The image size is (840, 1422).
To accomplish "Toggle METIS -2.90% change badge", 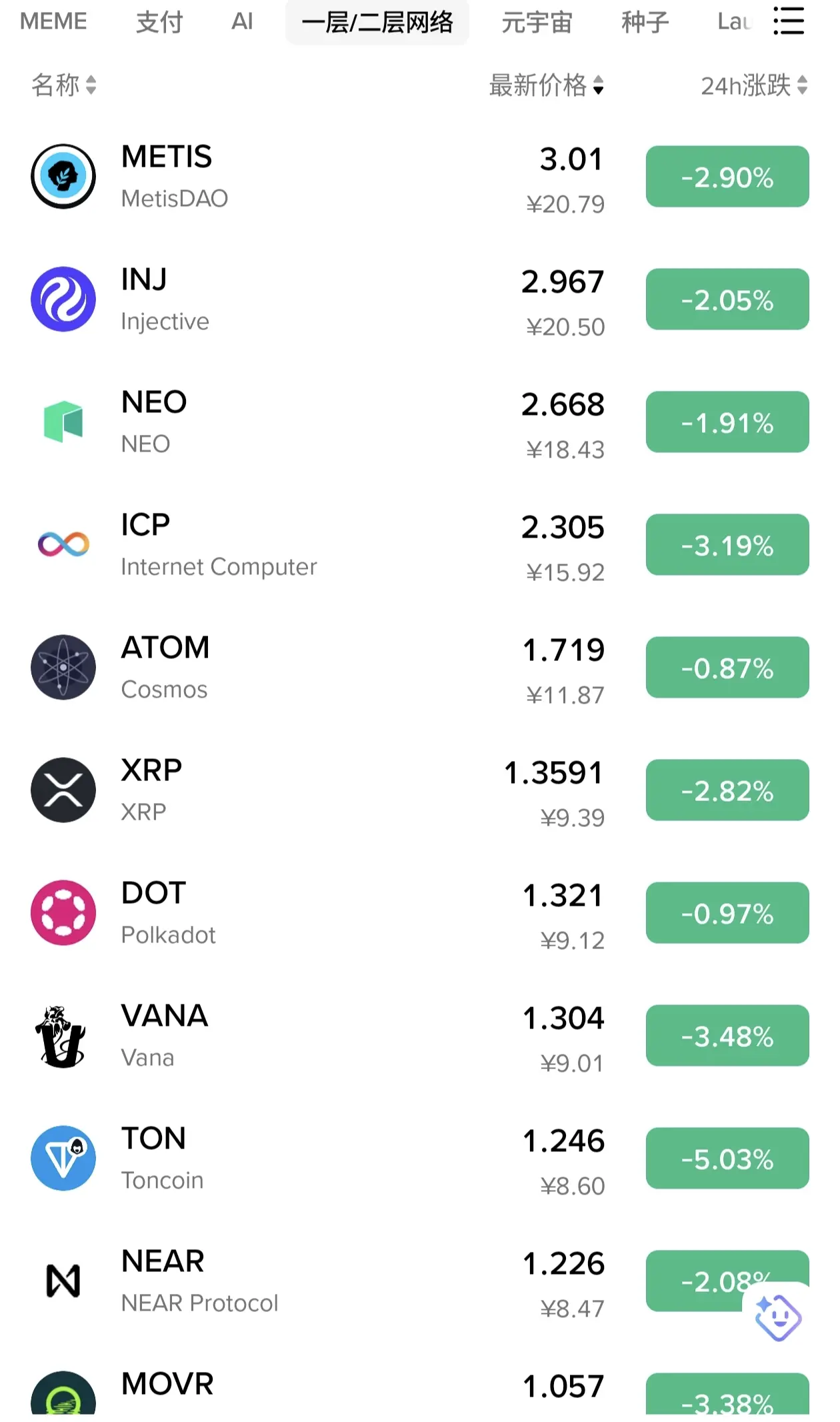I will point(727,176).
